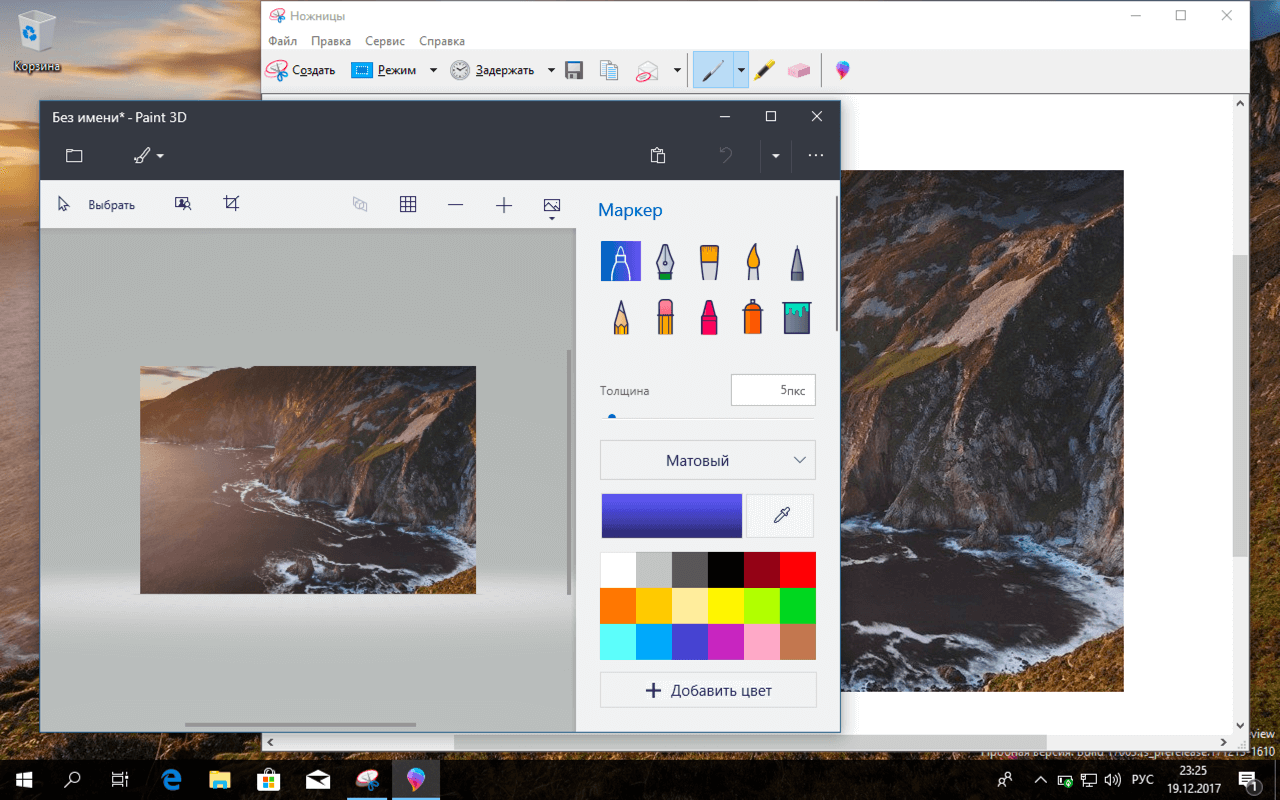Use the eyedropper color picker
Screen dimensions: 1280x800
click(x=780, y=515)
